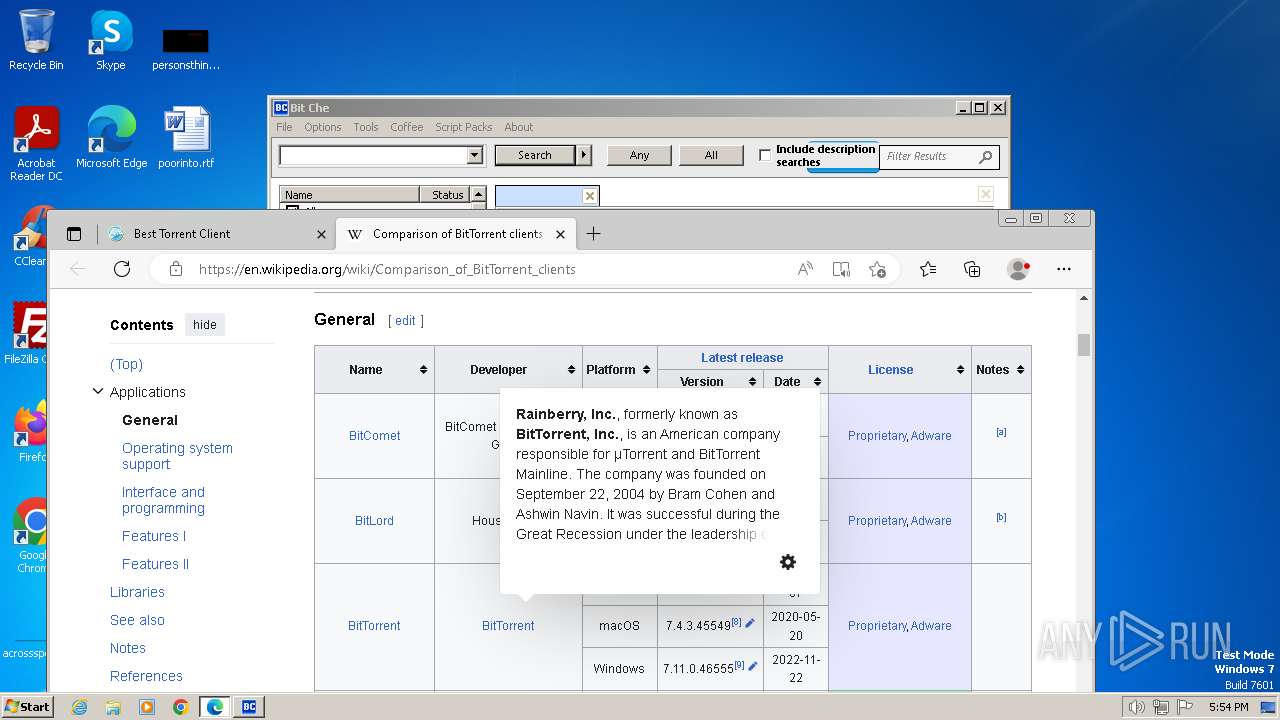Viewport: 1280px width, 720px height.
Task: Open footnote a in BitComet Notes cell
Action: (x=1001, y=432)
